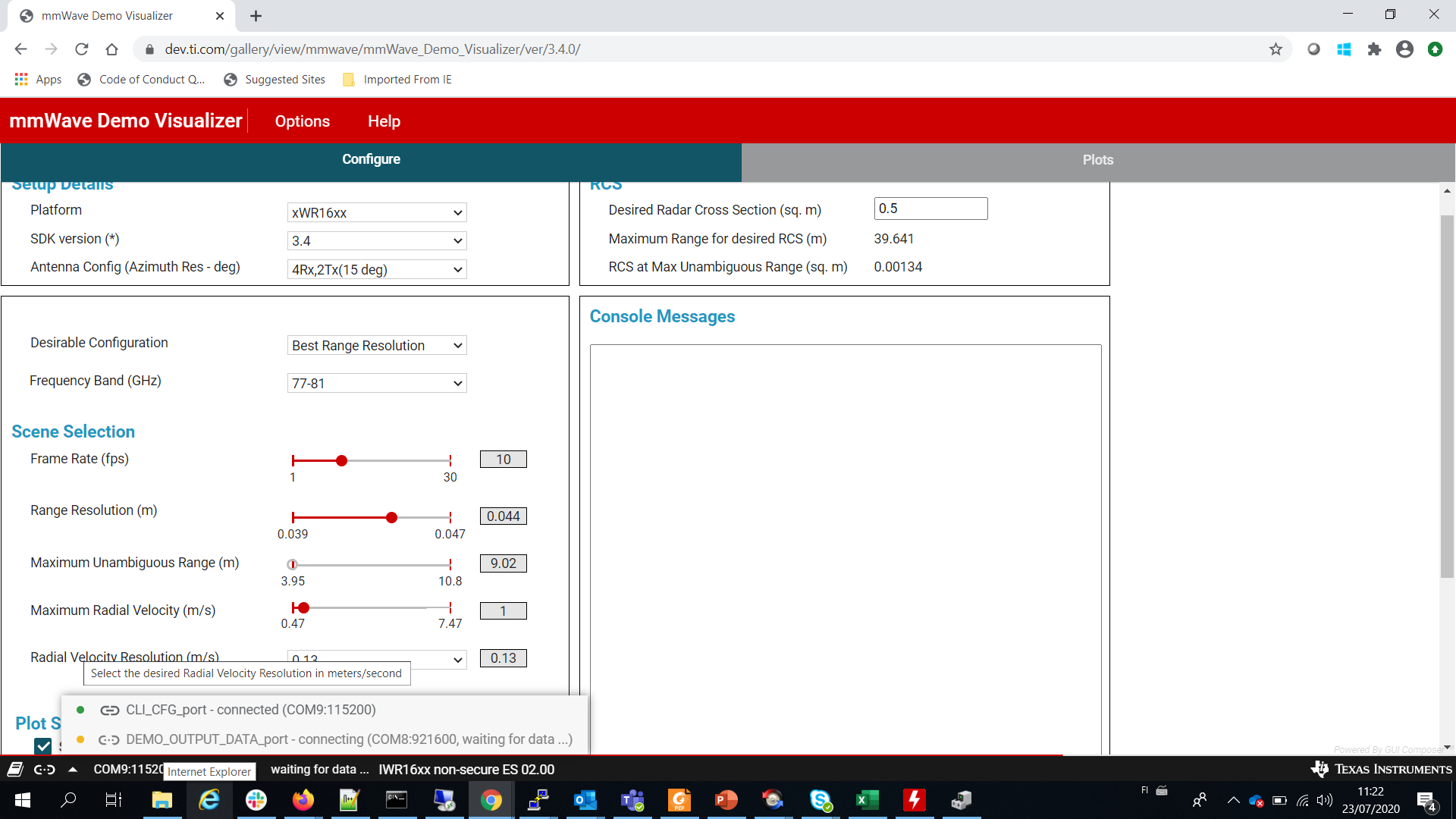The image size is (1456, 819).
Task: Click the DEMO_OUTPUT_DATA_port connecting link icon
Action: point(109,739)
